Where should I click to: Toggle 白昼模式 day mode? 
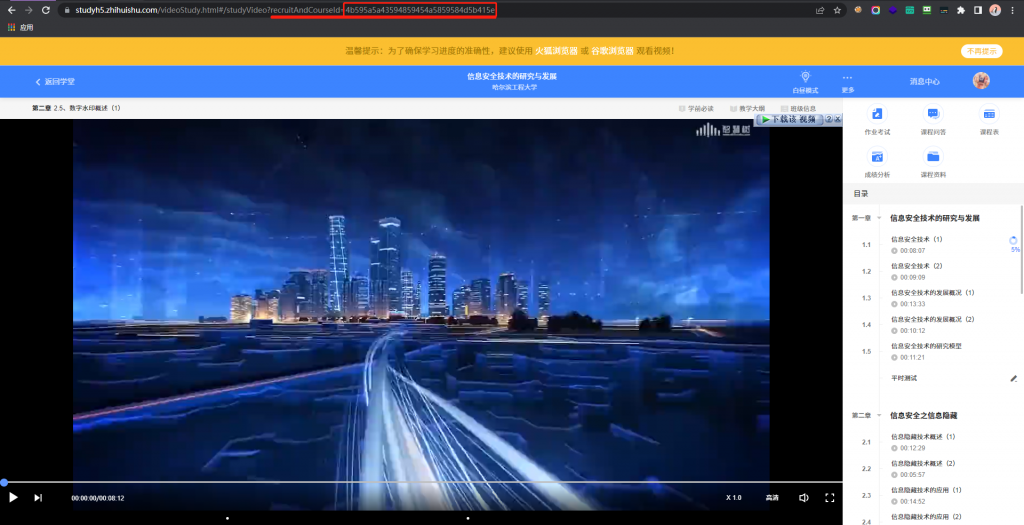805,82
